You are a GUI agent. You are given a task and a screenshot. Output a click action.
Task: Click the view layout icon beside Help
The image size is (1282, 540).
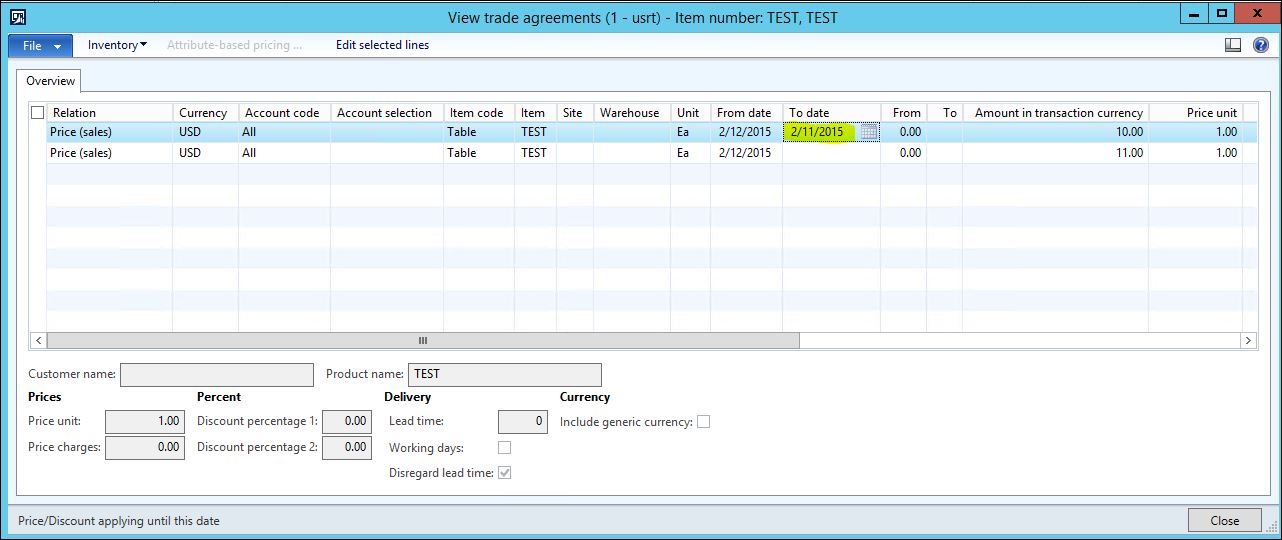point(1233,45)
